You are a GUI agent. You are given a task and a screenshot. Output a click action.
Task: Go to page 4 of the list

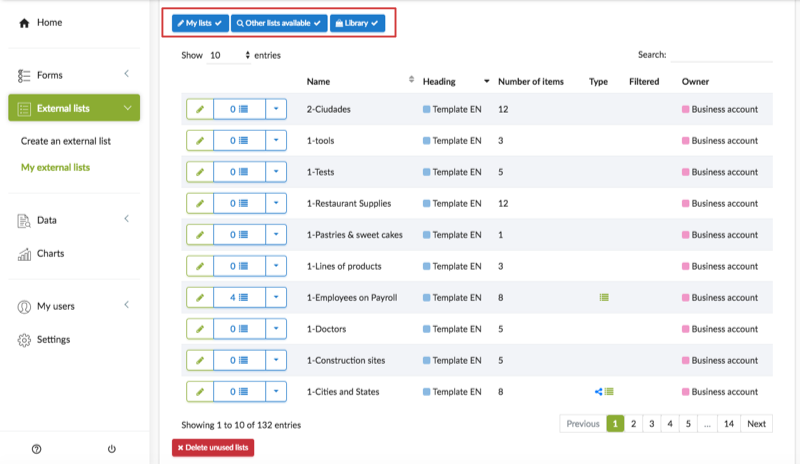[x=670, y=424]
